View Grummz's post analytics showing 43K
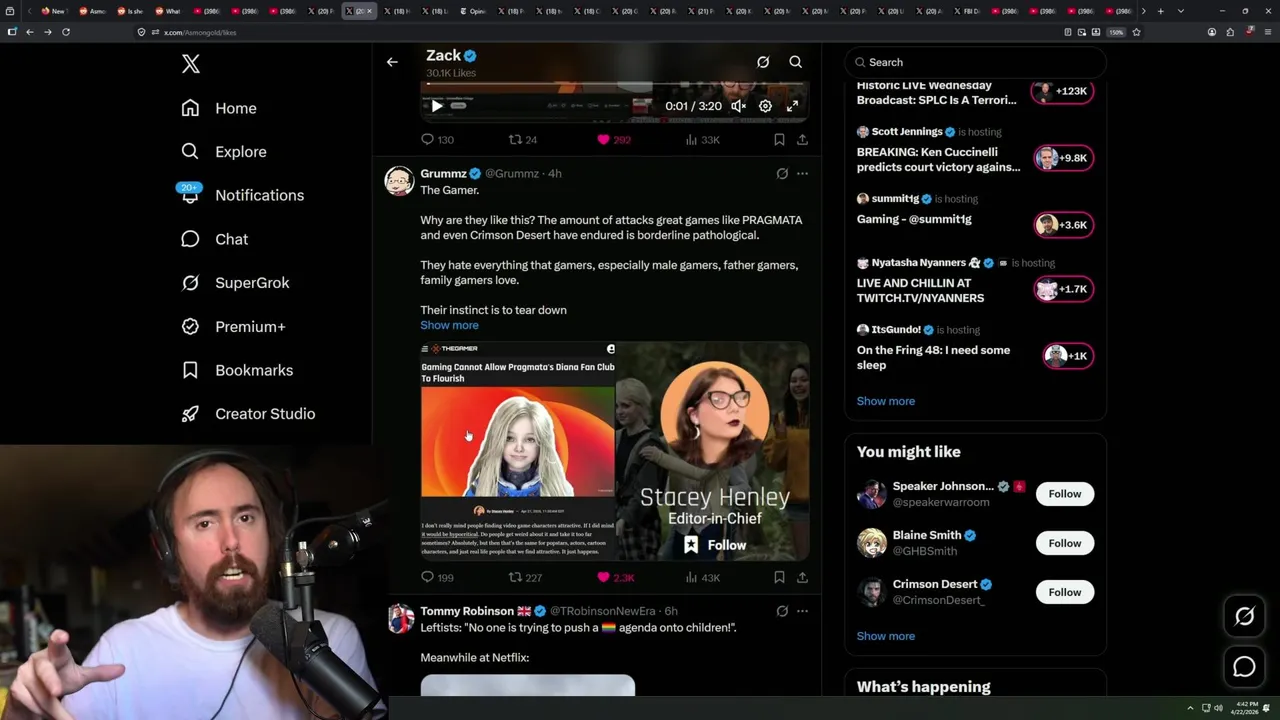 [x=702, y=577]
